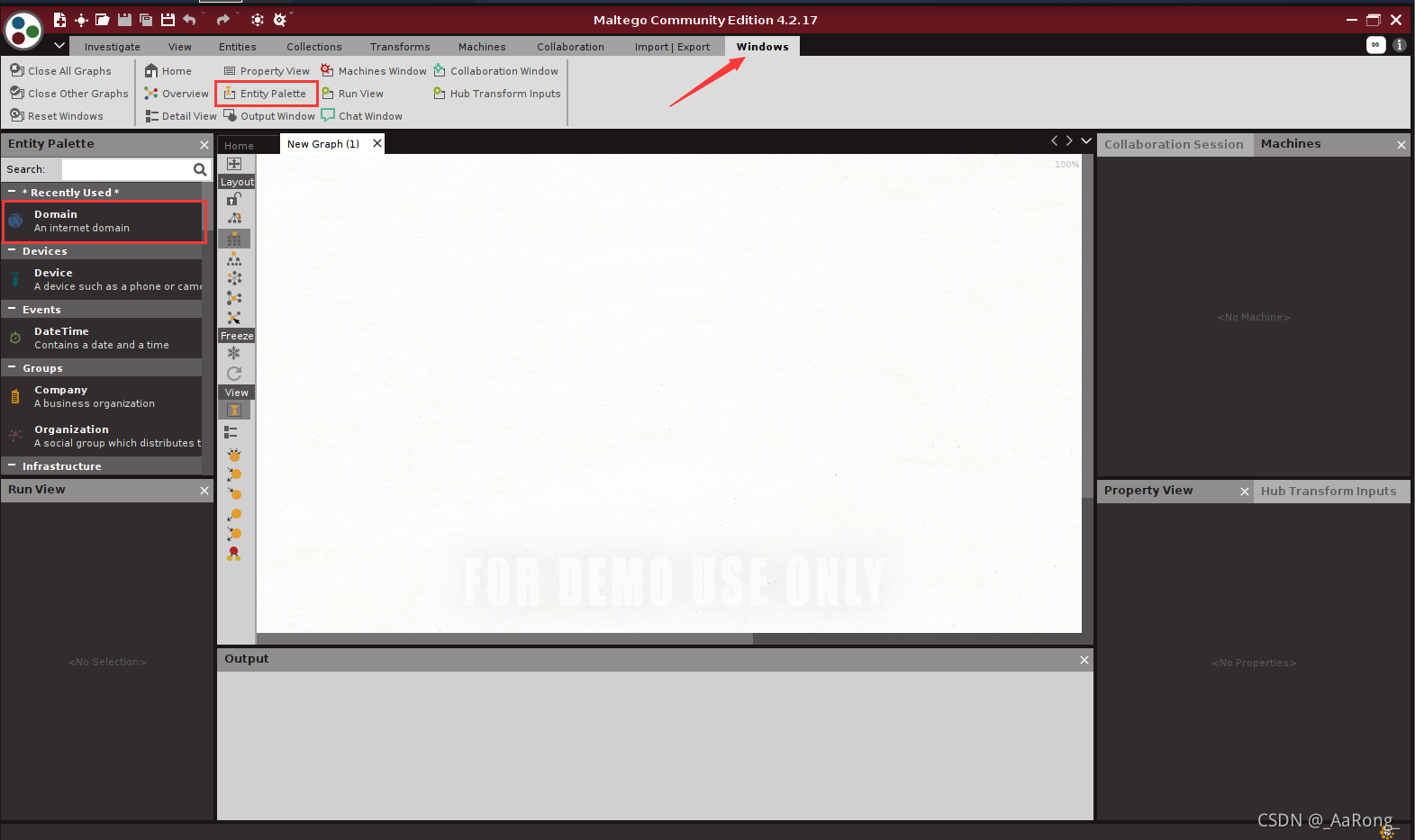Open the Import | Export tab

point(672,47)
